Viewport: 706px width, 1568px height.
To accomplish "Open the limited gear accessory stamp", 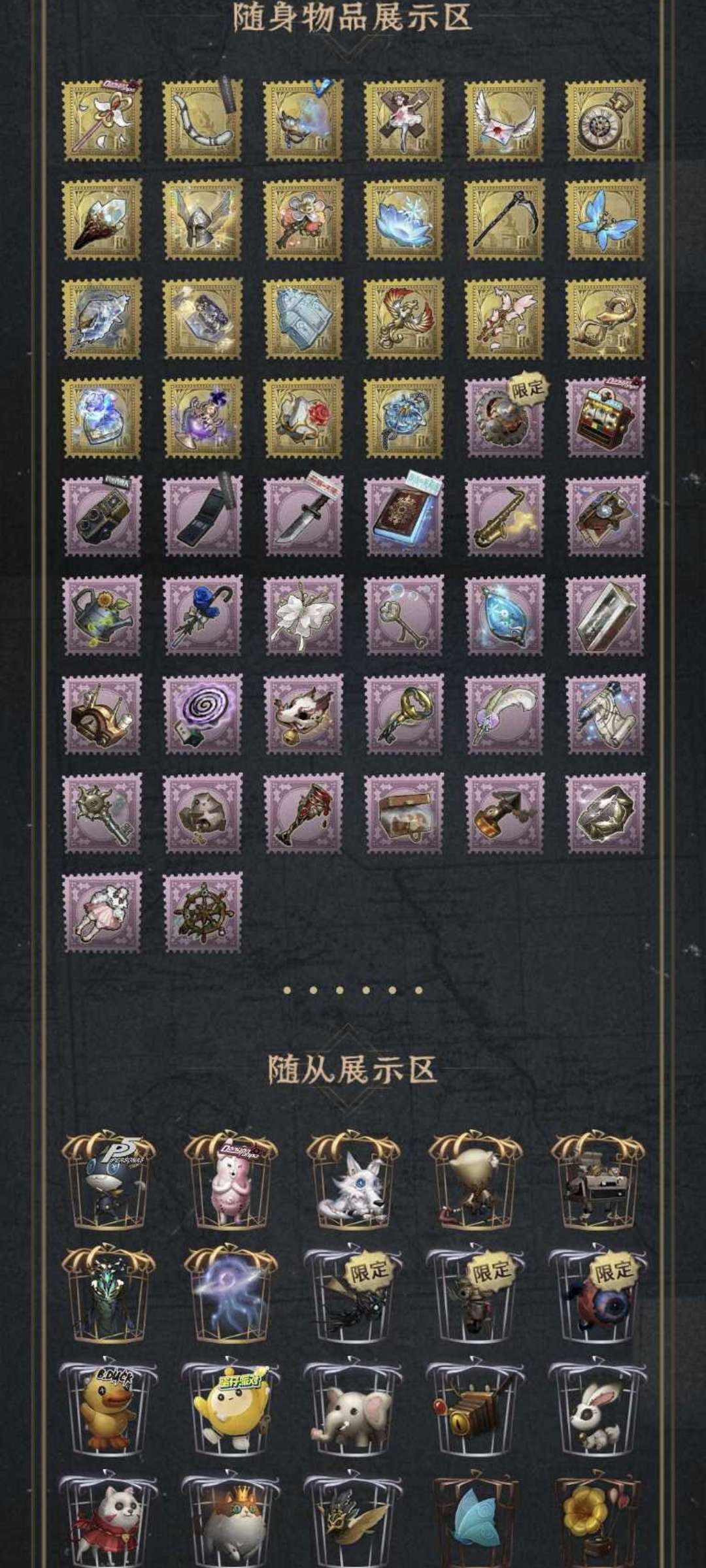I will click(504, 417).
